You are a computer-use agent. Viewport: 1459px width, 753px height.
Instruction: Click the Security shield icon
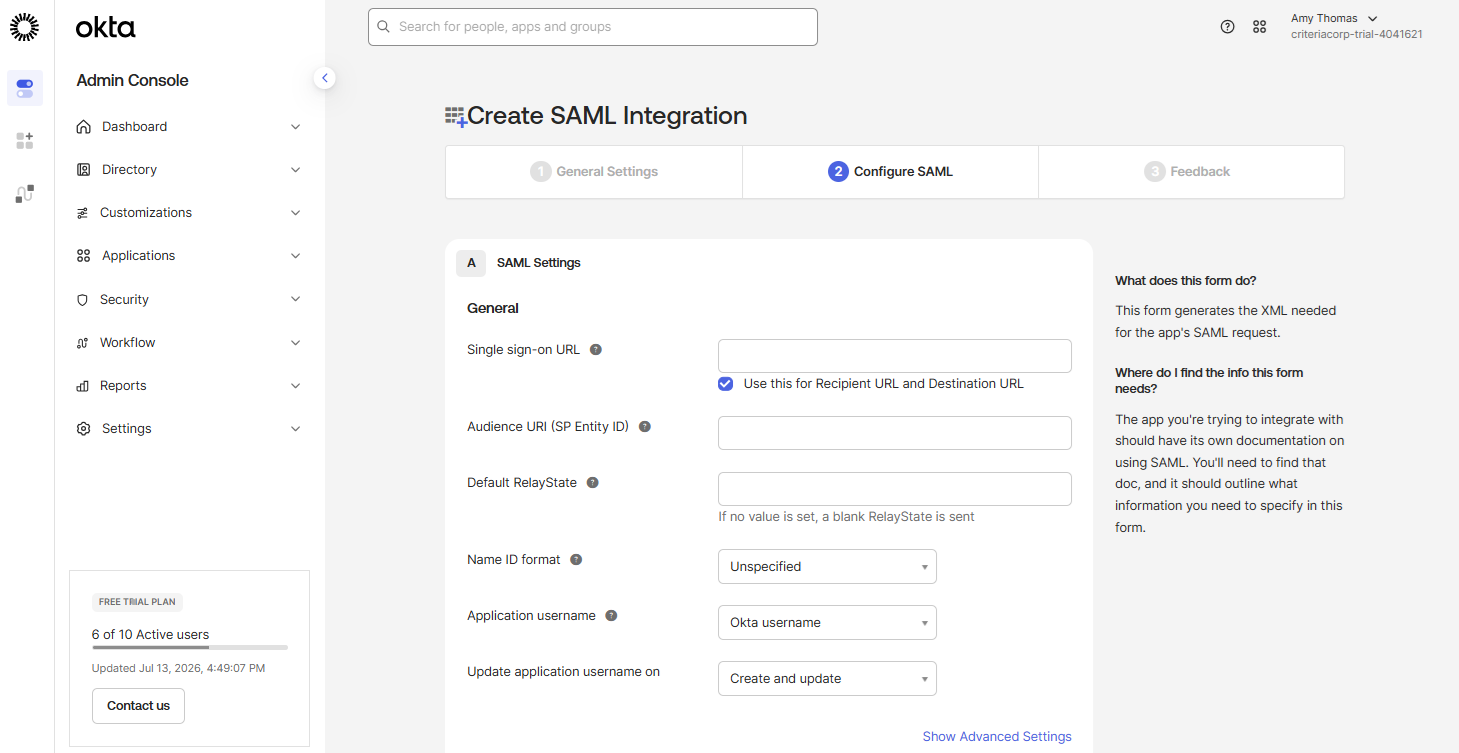point(83,300)
